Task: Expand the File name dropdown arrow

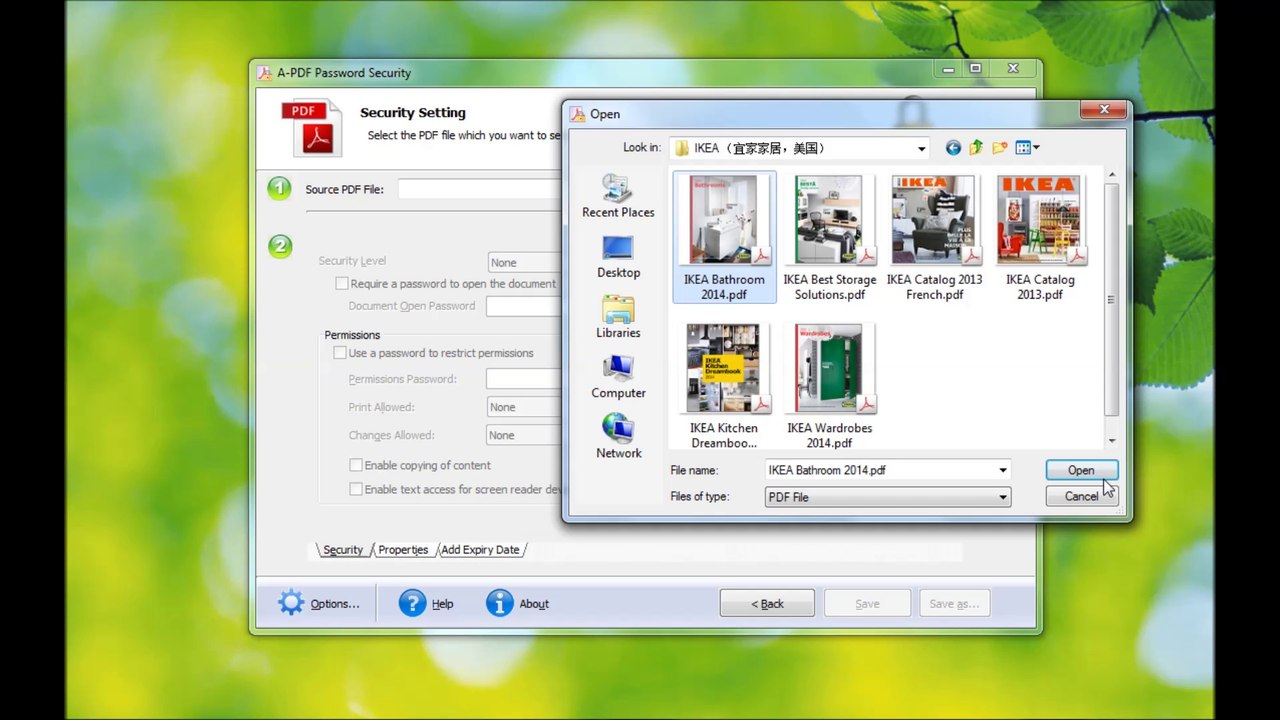Action: pyautogui.click(x=1002, y=470)
